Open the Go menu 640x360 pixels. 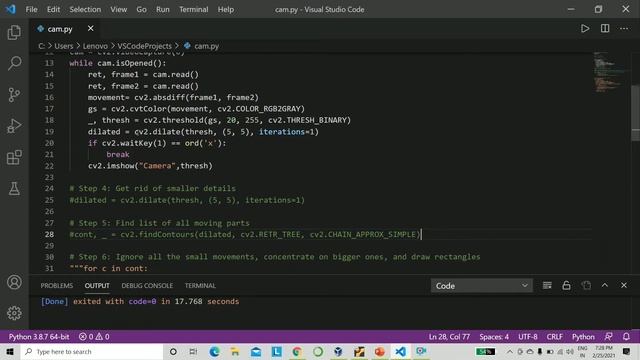pyautogui.click(x=141, y=9)
